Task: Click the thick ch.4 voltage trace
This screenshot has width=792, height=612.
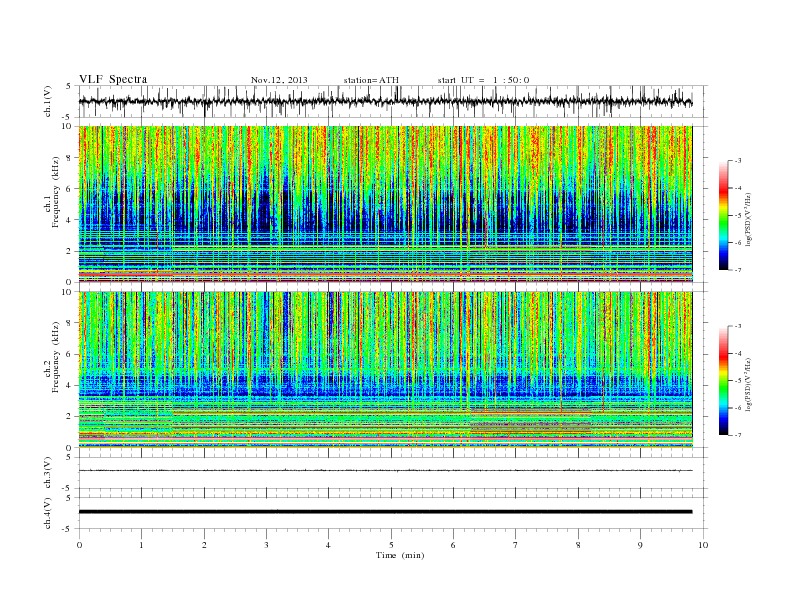Action: pos(385,512)
